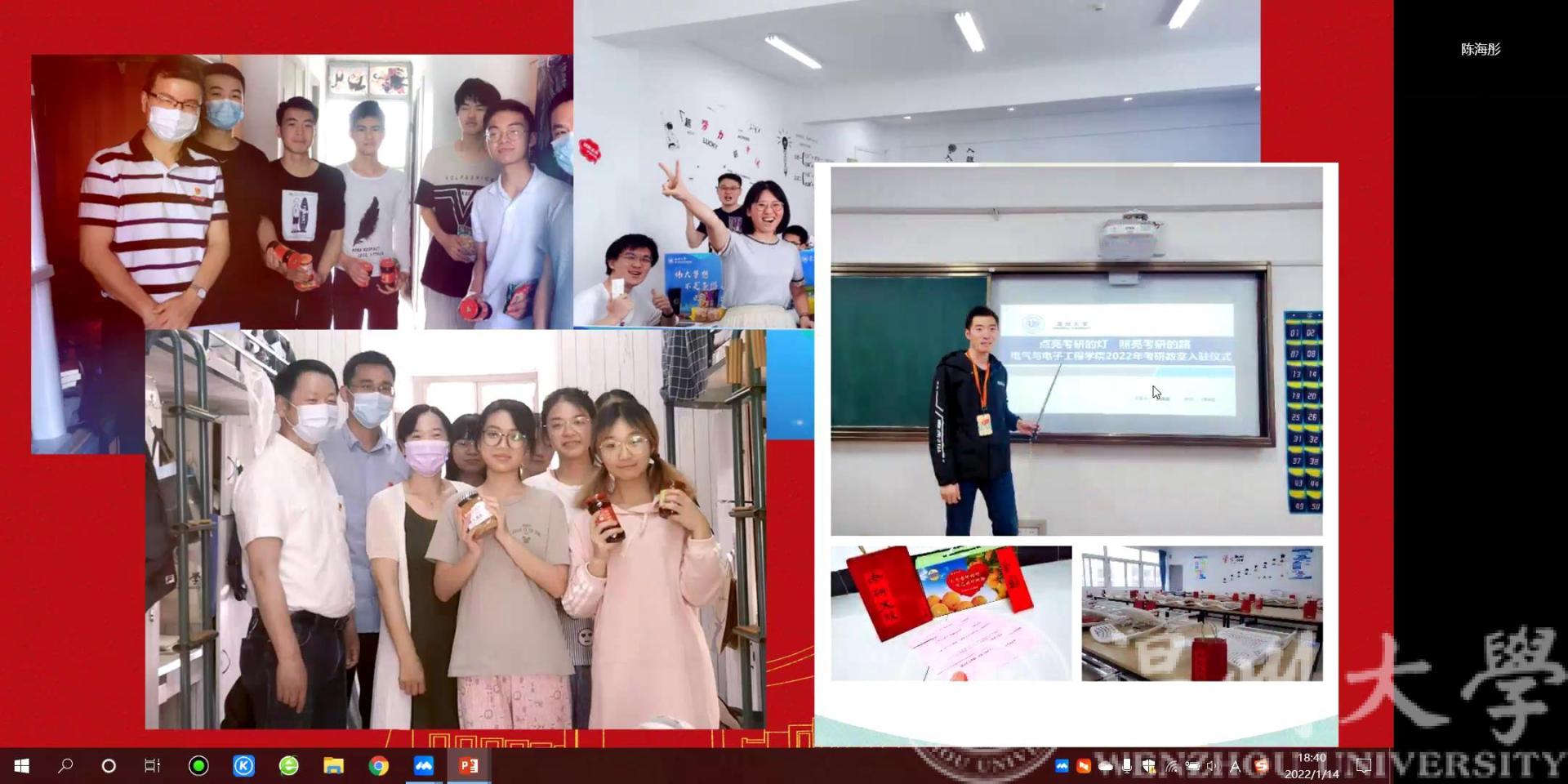Open File Explorer from the taskbar
This screenshot has width=1568, height=784.
(333, 766)
